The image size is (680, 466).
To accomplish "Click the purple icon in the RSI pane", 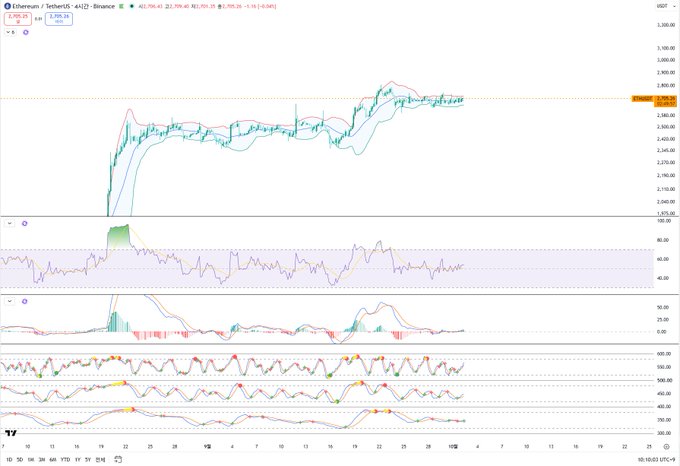I will tap(25, 223).
